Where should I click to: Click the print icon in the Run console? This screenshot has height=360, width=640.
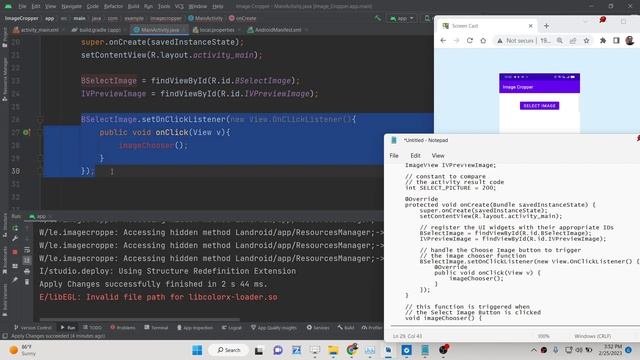pos(27,271)
